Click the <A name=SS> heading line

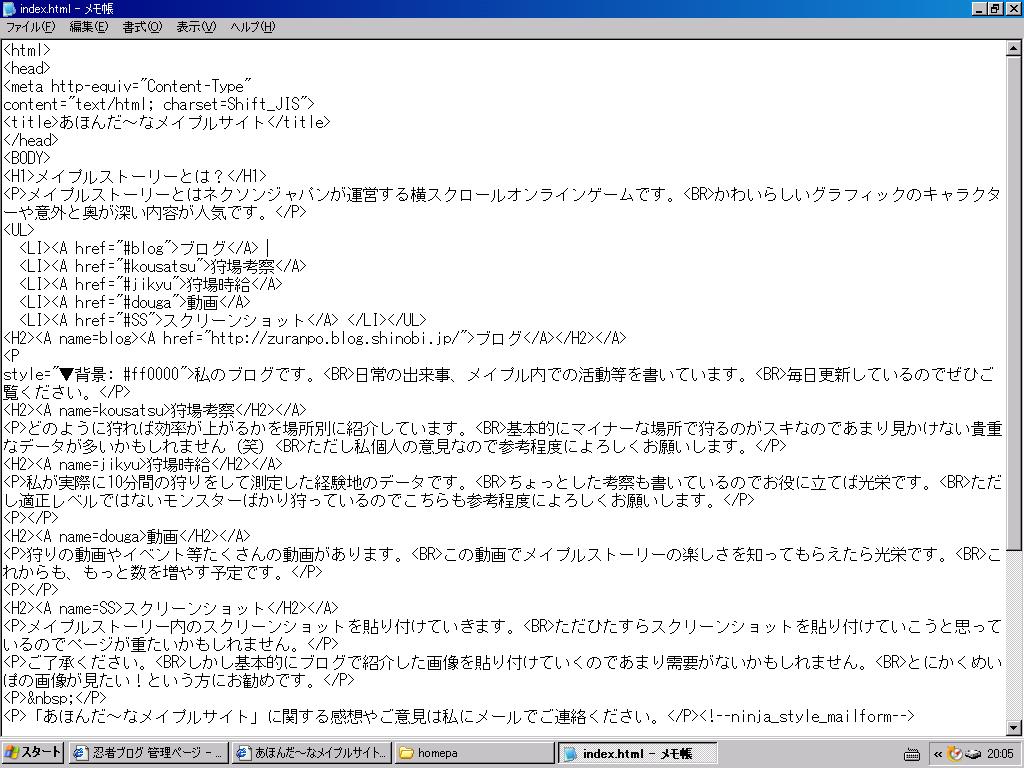pyautogui.click(x=171, y=608)
